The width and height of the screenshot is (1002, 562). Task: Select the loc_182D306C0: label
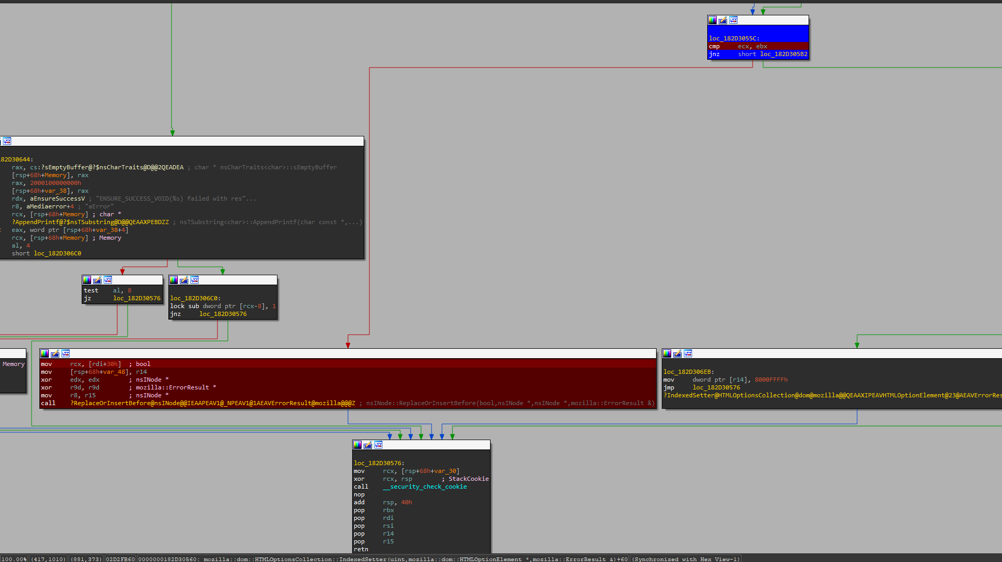tap(195, 299)
